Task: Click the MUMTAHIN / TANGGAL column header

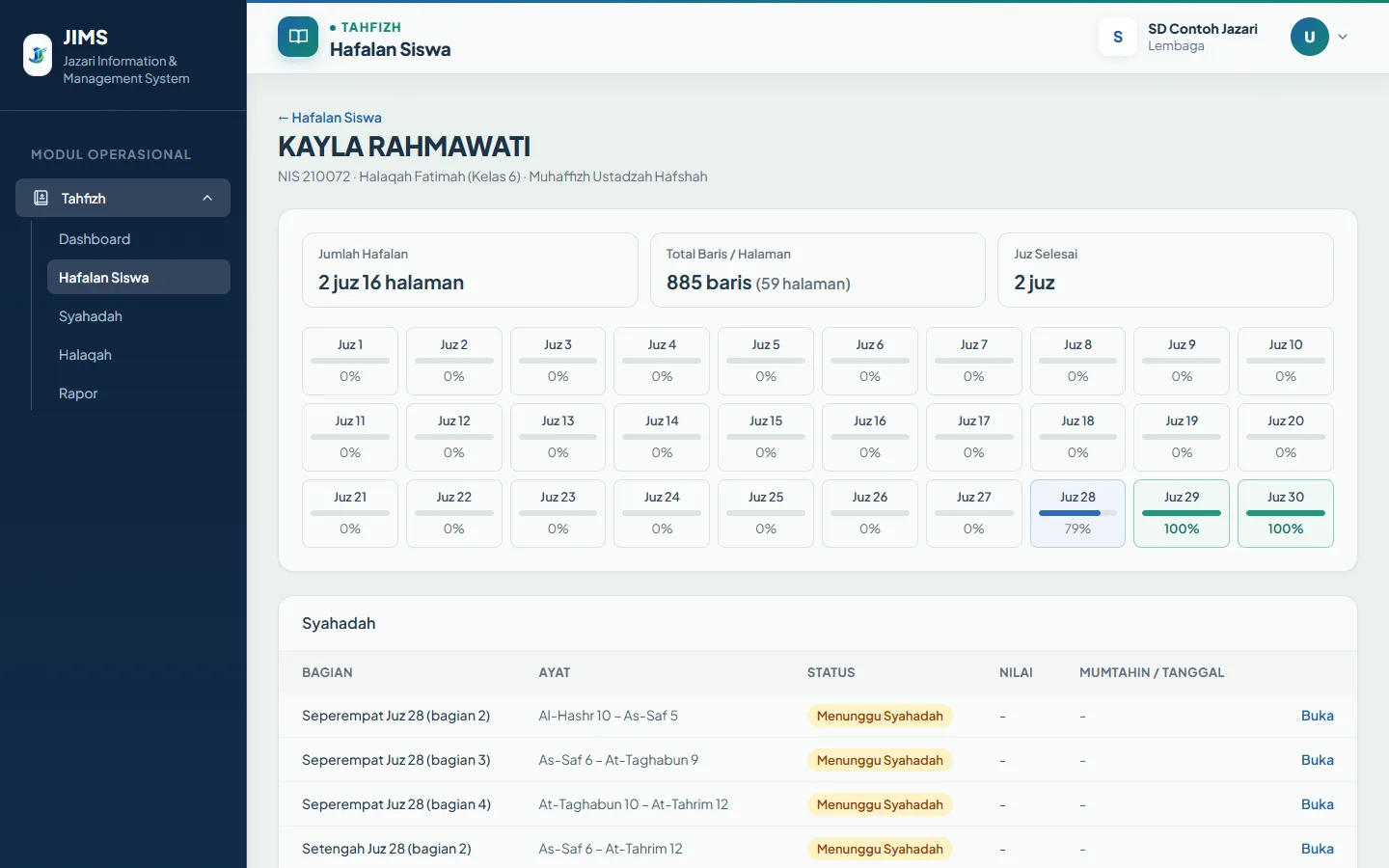Action: coord(1152,672)
